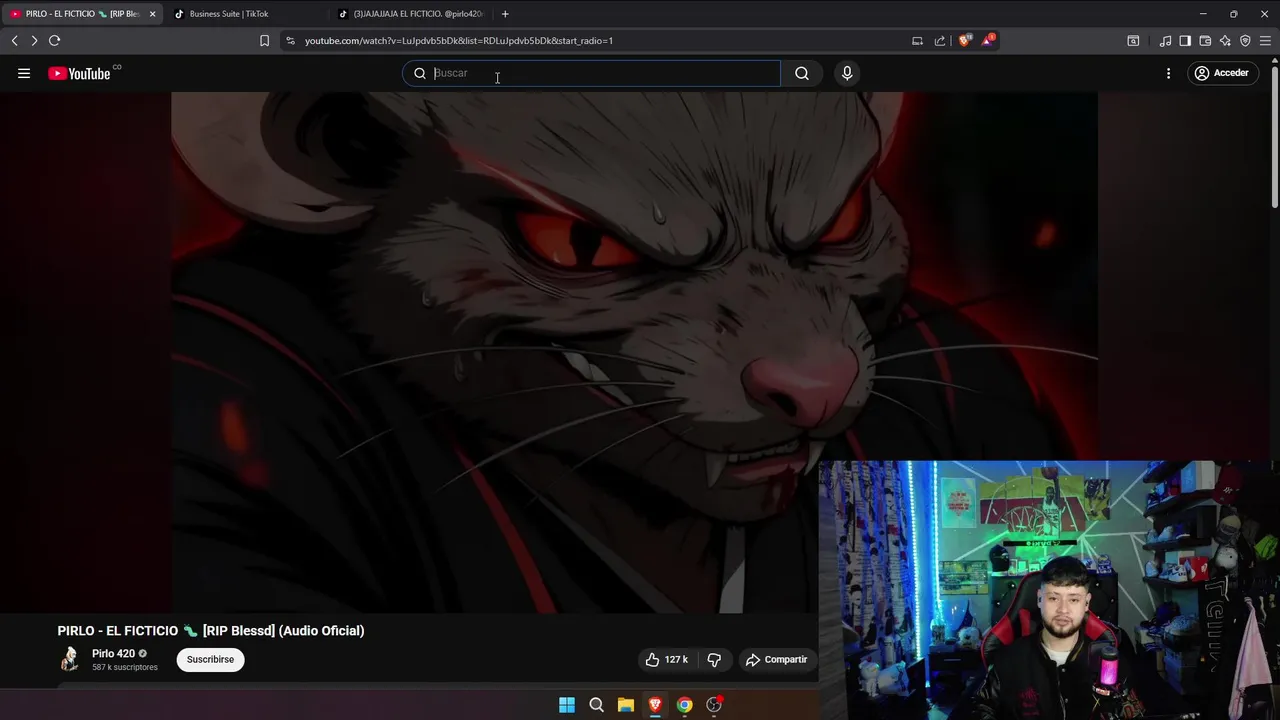Open the Windows Start menu
Viewport: 1280px width, 720px height.
(x=567, y=705)
